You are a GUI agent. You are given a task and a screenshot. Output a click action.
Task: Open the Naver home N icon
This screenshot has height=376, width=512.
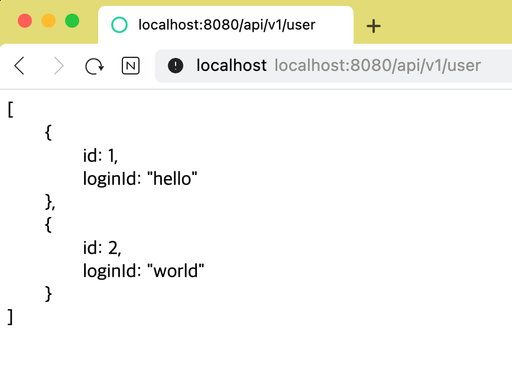(x=131, y=66)
